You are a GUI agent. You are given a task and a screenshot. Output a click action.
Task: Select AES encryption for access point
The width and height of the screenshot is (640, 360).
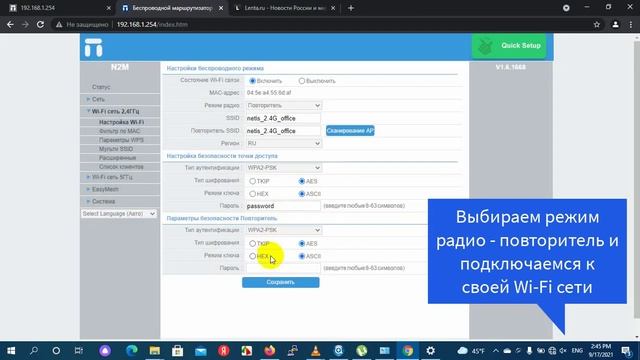(302, 181)
